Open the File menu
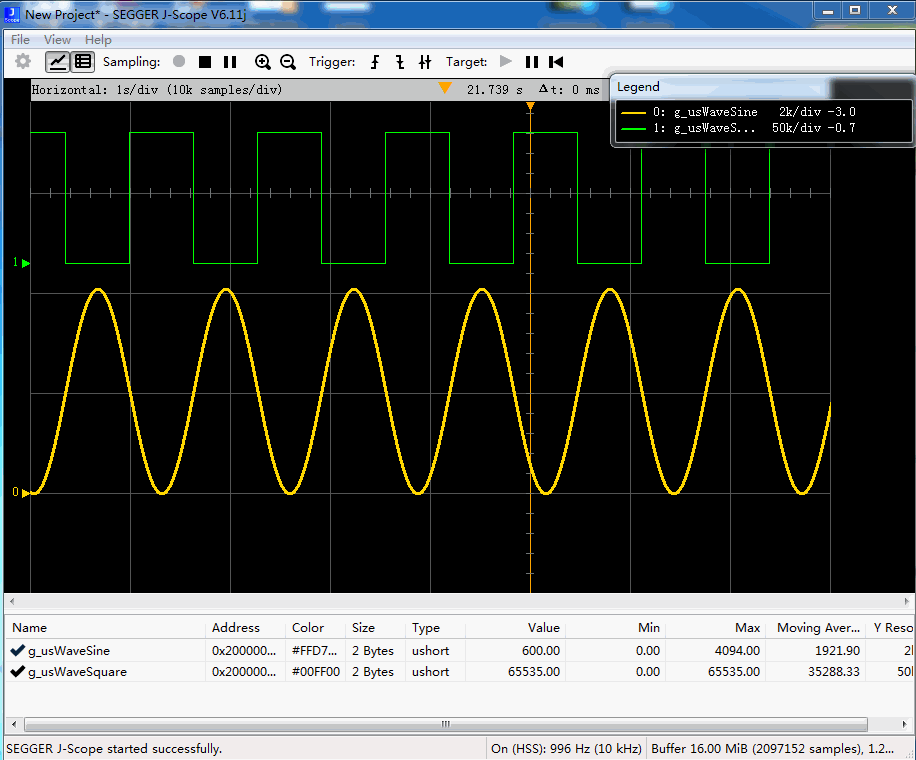Image resolution: width=916 pixels, height=760 pixels. (x=20, y=40)
